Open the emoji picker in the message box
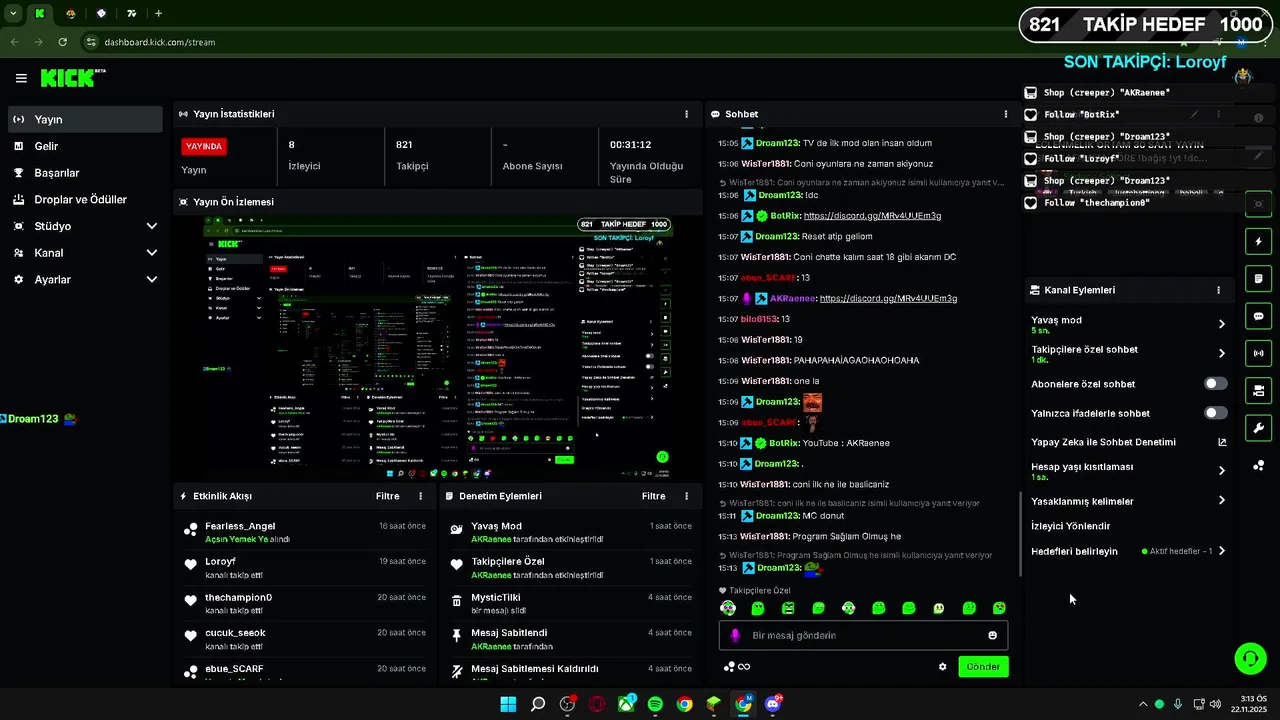The width and height of the screenshot is (1280, 720). pos(992,635)
